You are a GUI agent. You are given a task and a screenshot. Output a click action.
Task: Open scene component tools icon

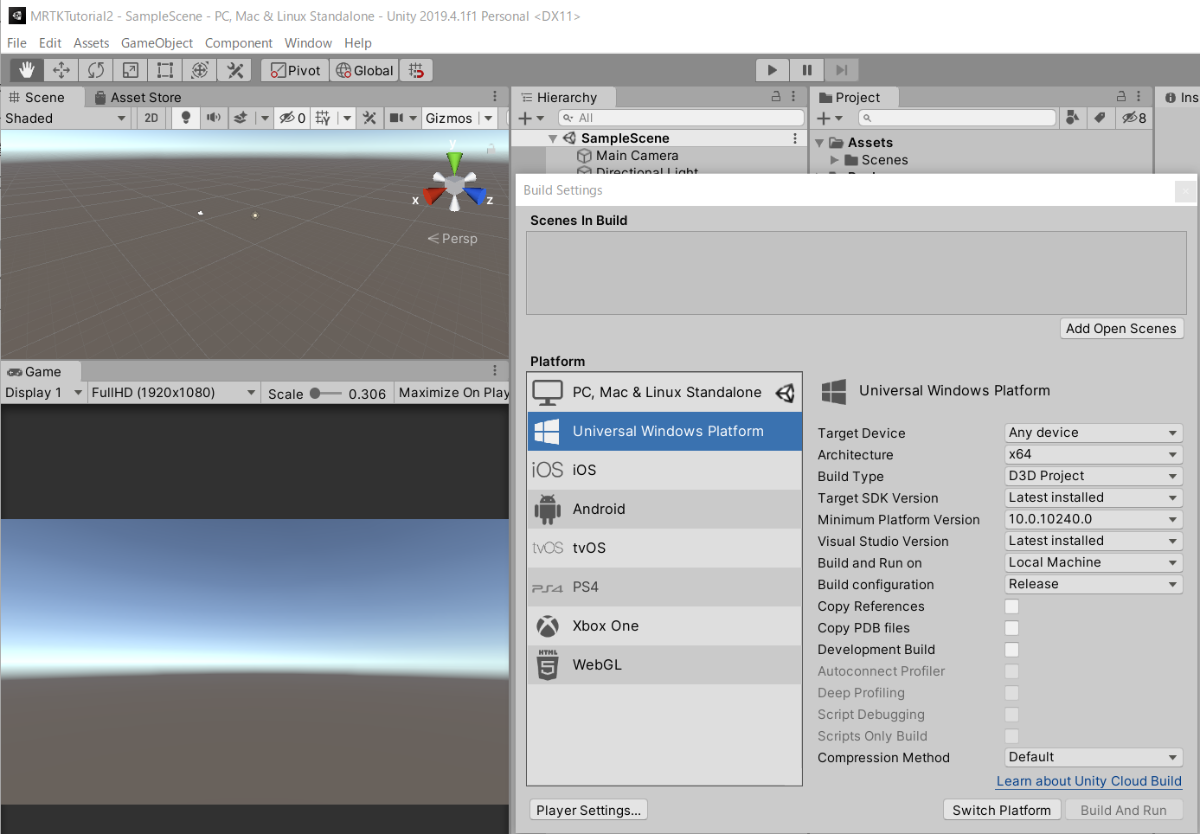369,118
